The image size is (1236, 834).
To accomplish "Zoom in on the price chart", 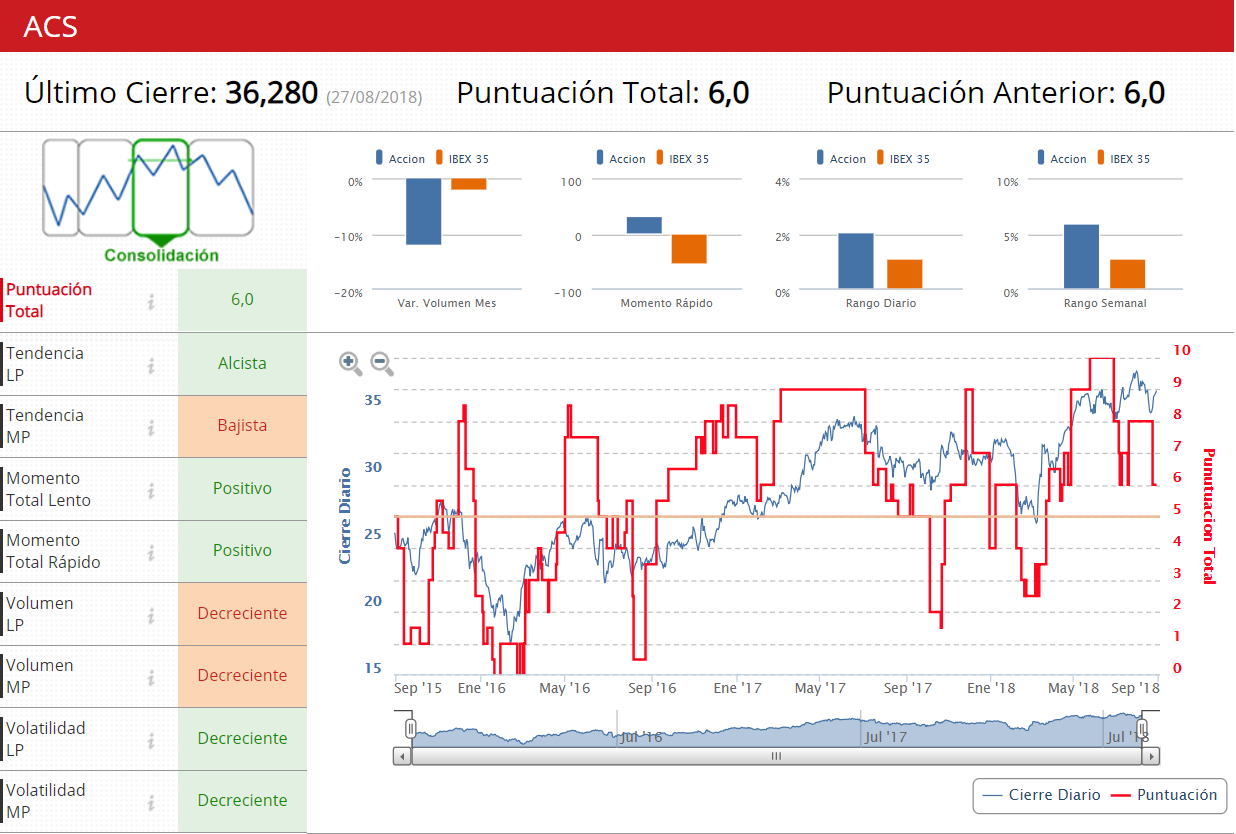I will pos(350,363).
